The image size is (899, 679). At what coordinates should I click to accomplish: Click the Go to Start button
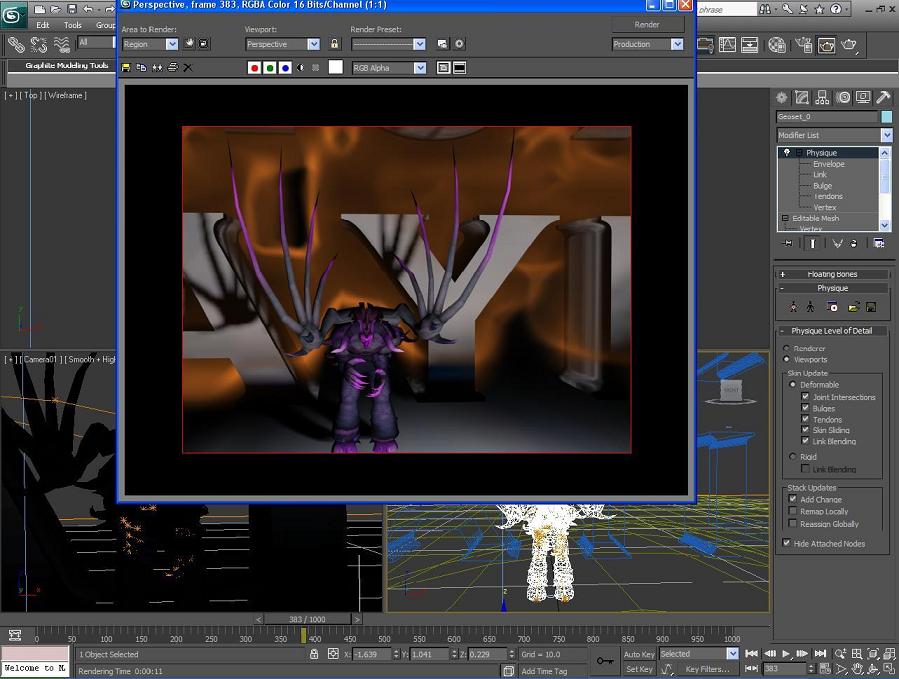point(751,654)
